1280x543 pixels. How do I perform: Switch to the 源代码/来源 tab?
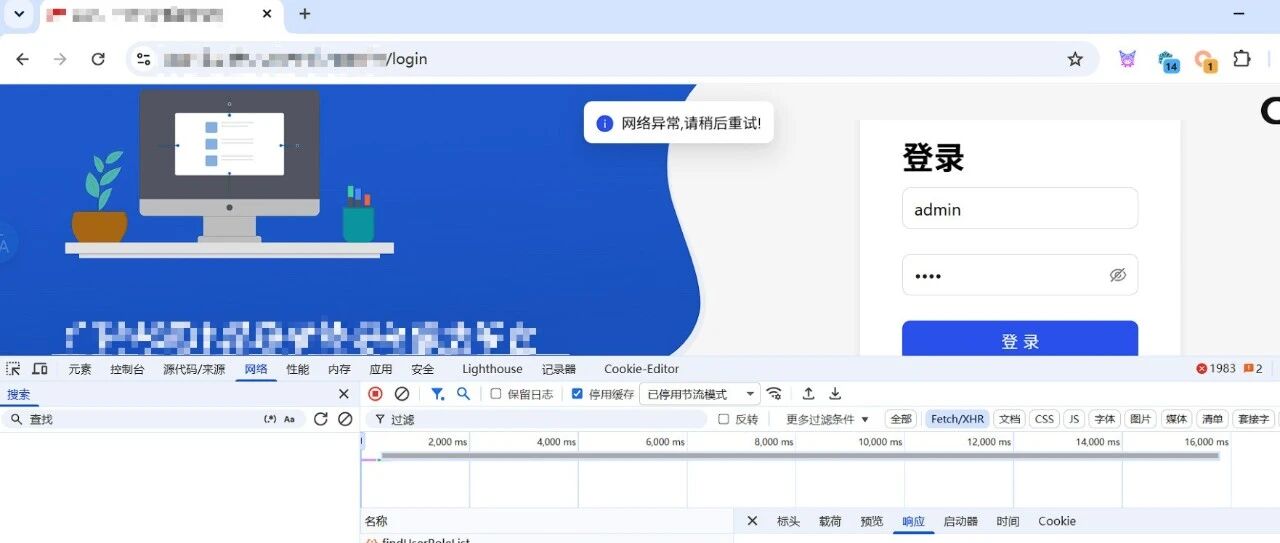pos(194,369)
